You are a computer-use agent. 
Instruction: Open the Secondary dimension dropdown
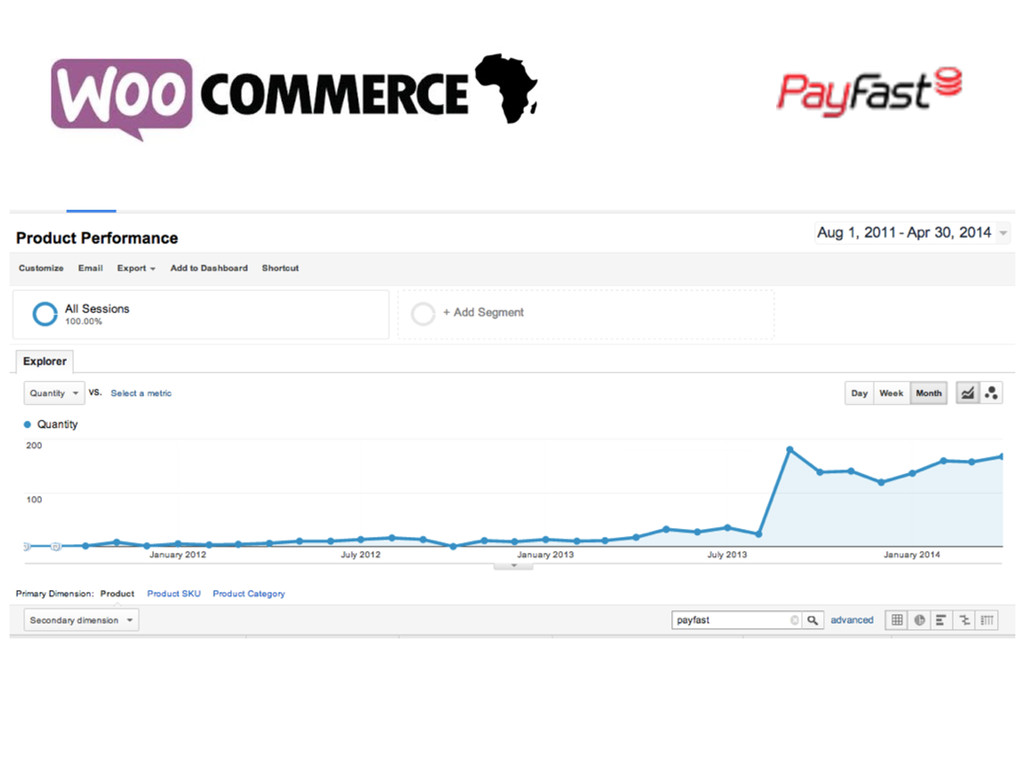[82, 620]
